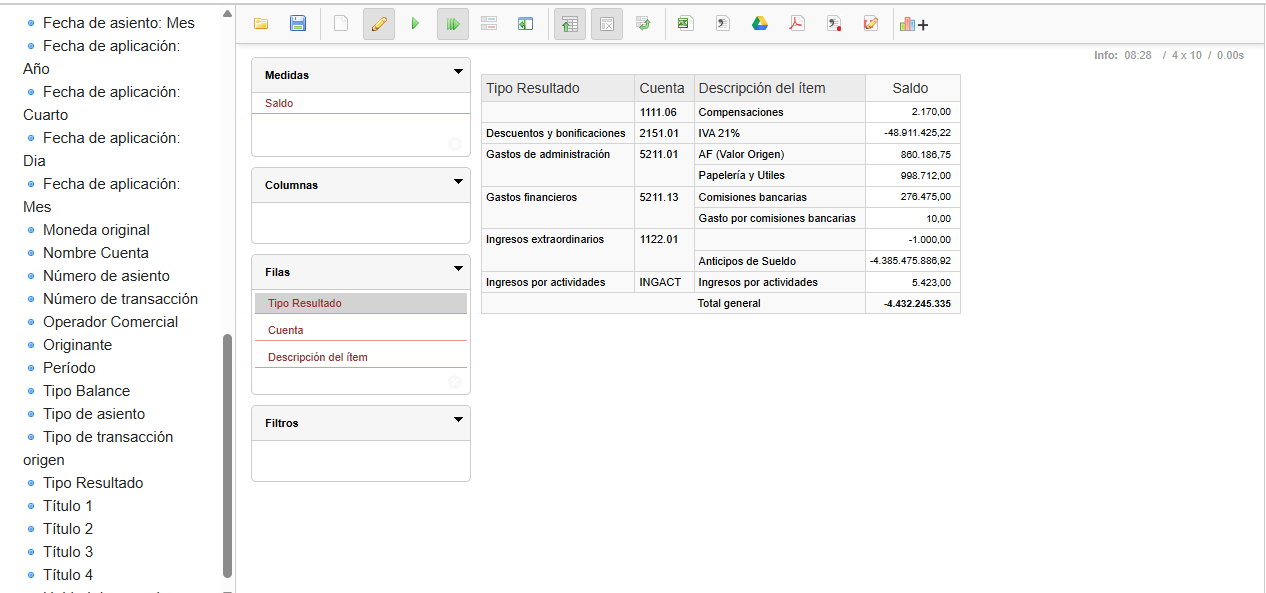Click the Anticipos de Sueldo cell

tap(779, 261)
